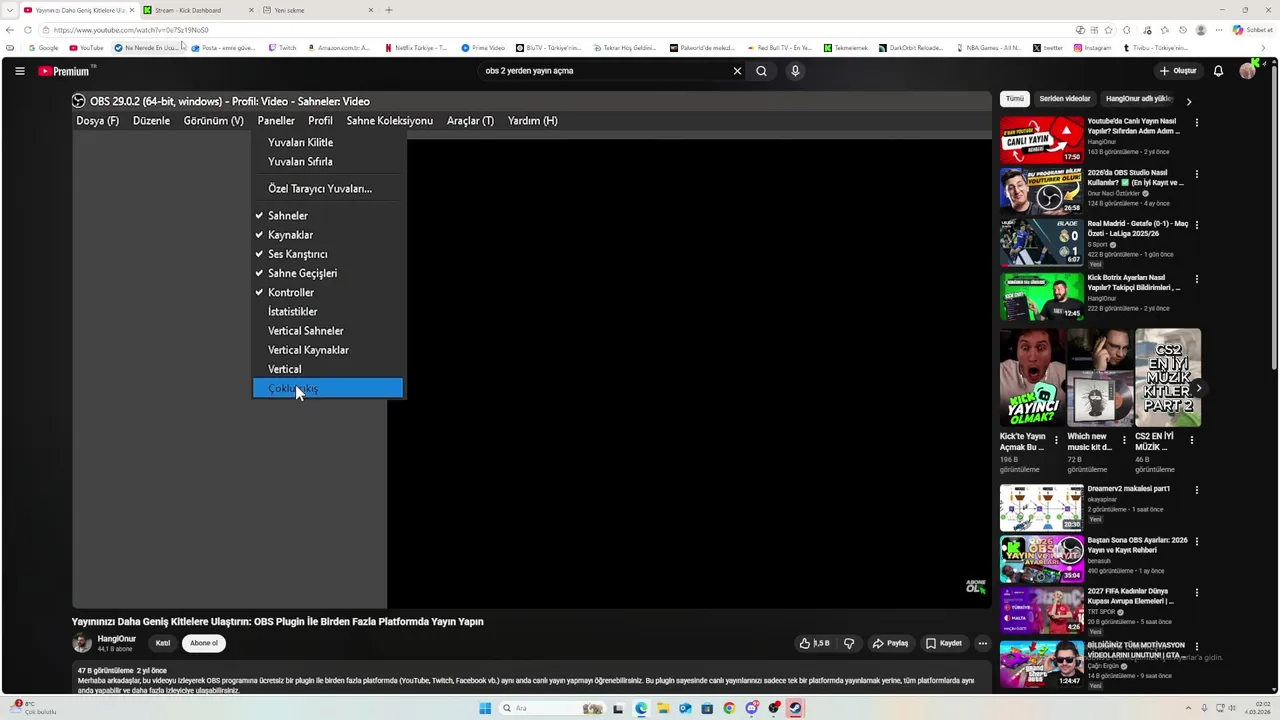Open options for Real Madrid - Getafe video

(x=1196, y=226)
